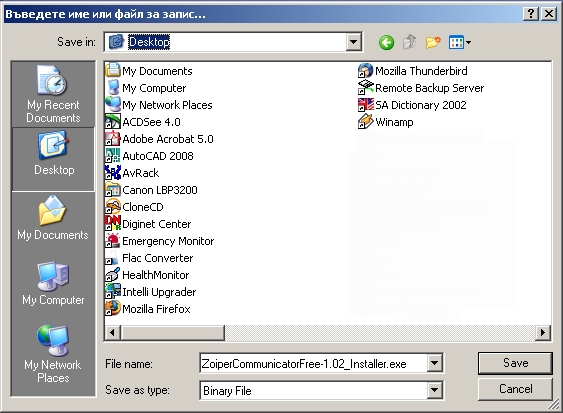Select the Emergency Monitor shortcut icon

(x=113, y=240)
